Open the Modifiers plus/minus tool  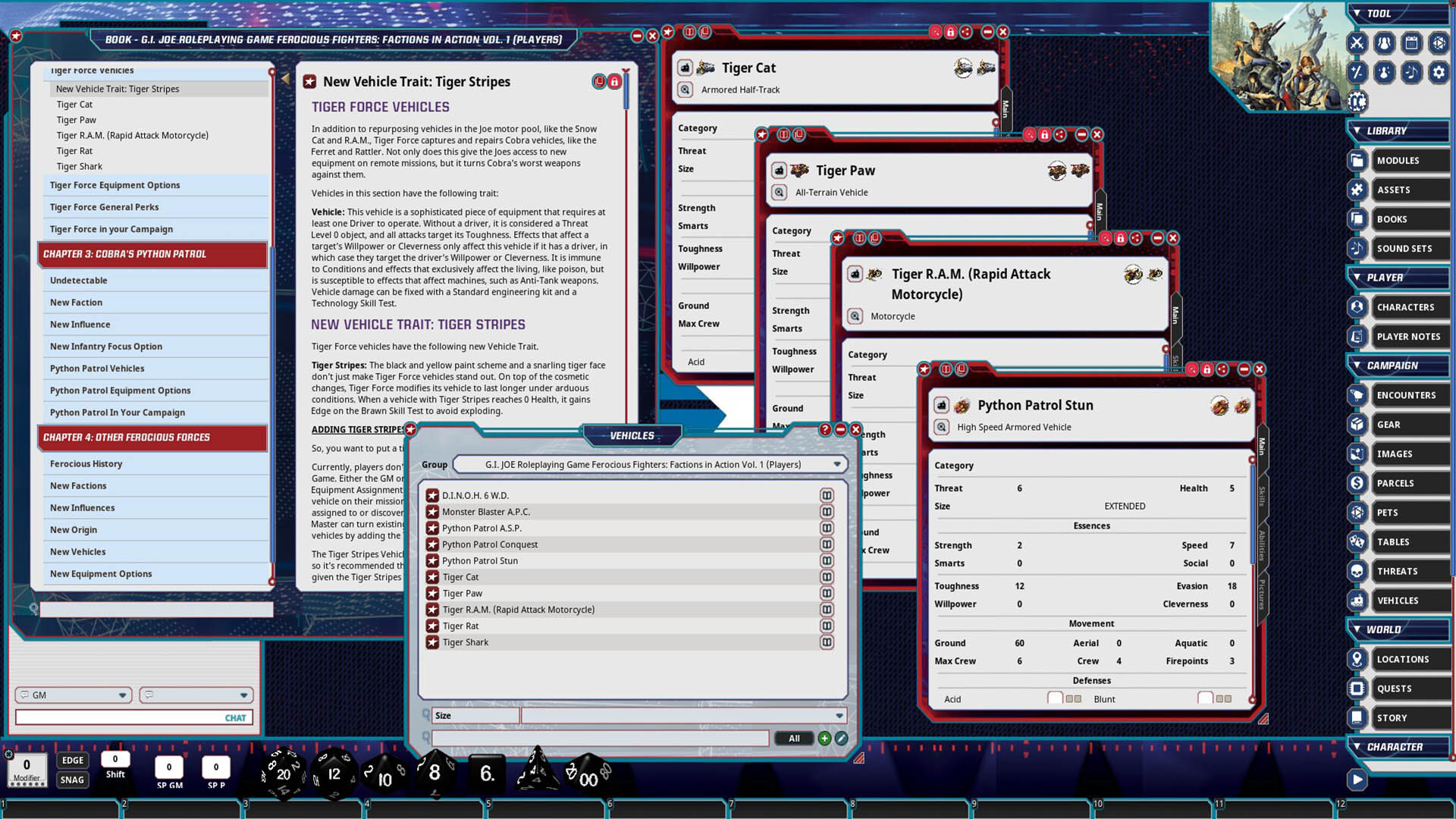[x=1357, y=73]
